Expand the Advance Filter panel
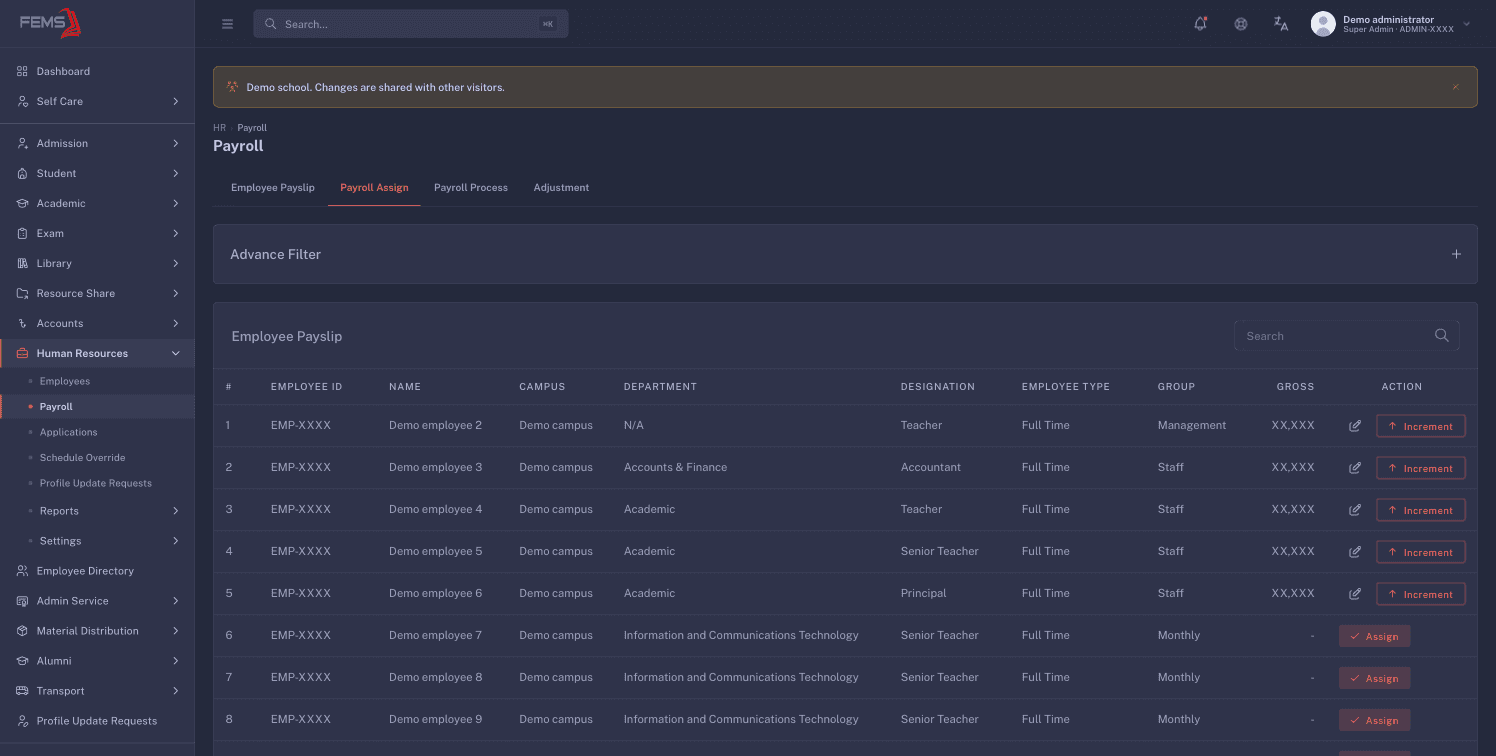1496x756 pixels. 1456,254
